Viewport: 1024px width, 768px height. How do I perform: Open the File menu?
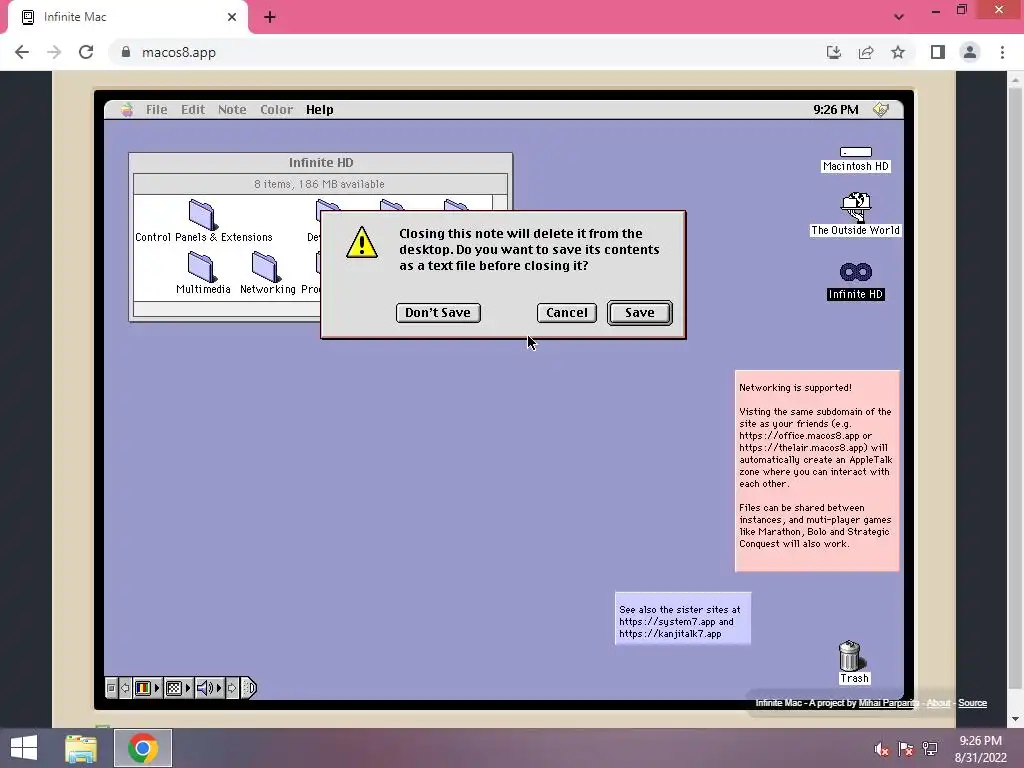point(156,110)
